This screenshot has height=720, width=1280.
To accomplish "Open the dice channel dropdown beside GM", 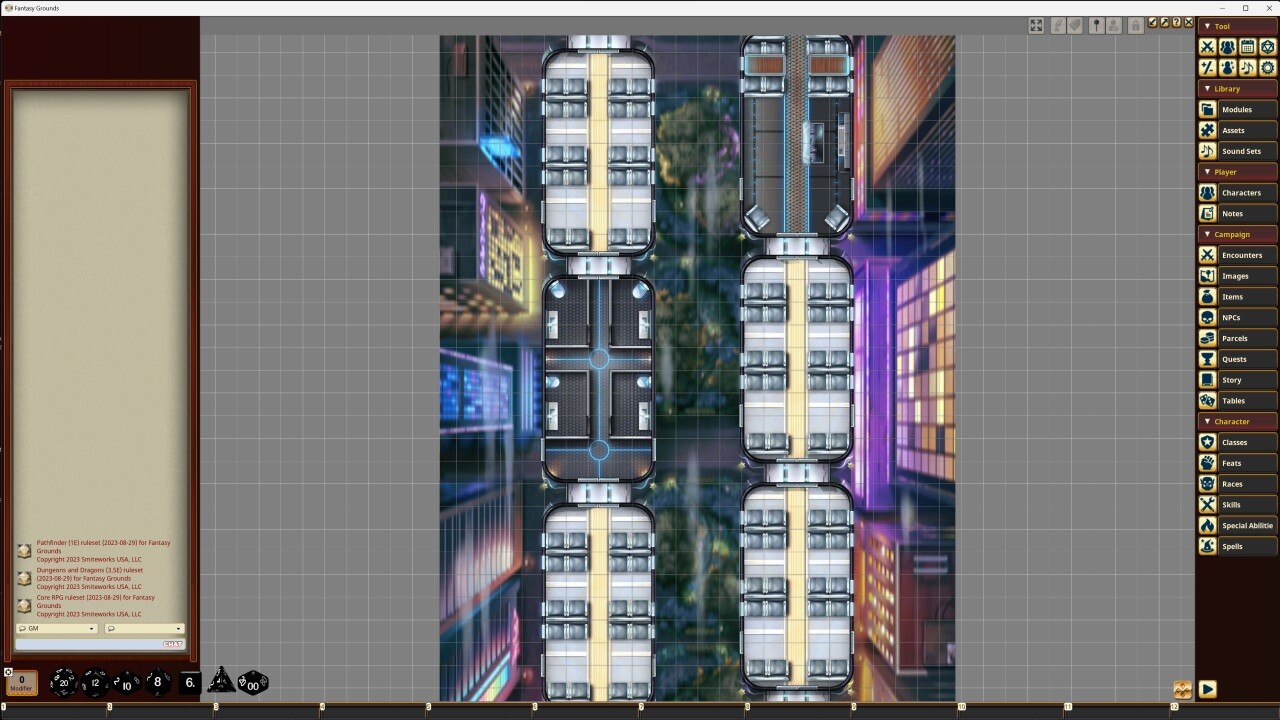I will click(143, 628).
